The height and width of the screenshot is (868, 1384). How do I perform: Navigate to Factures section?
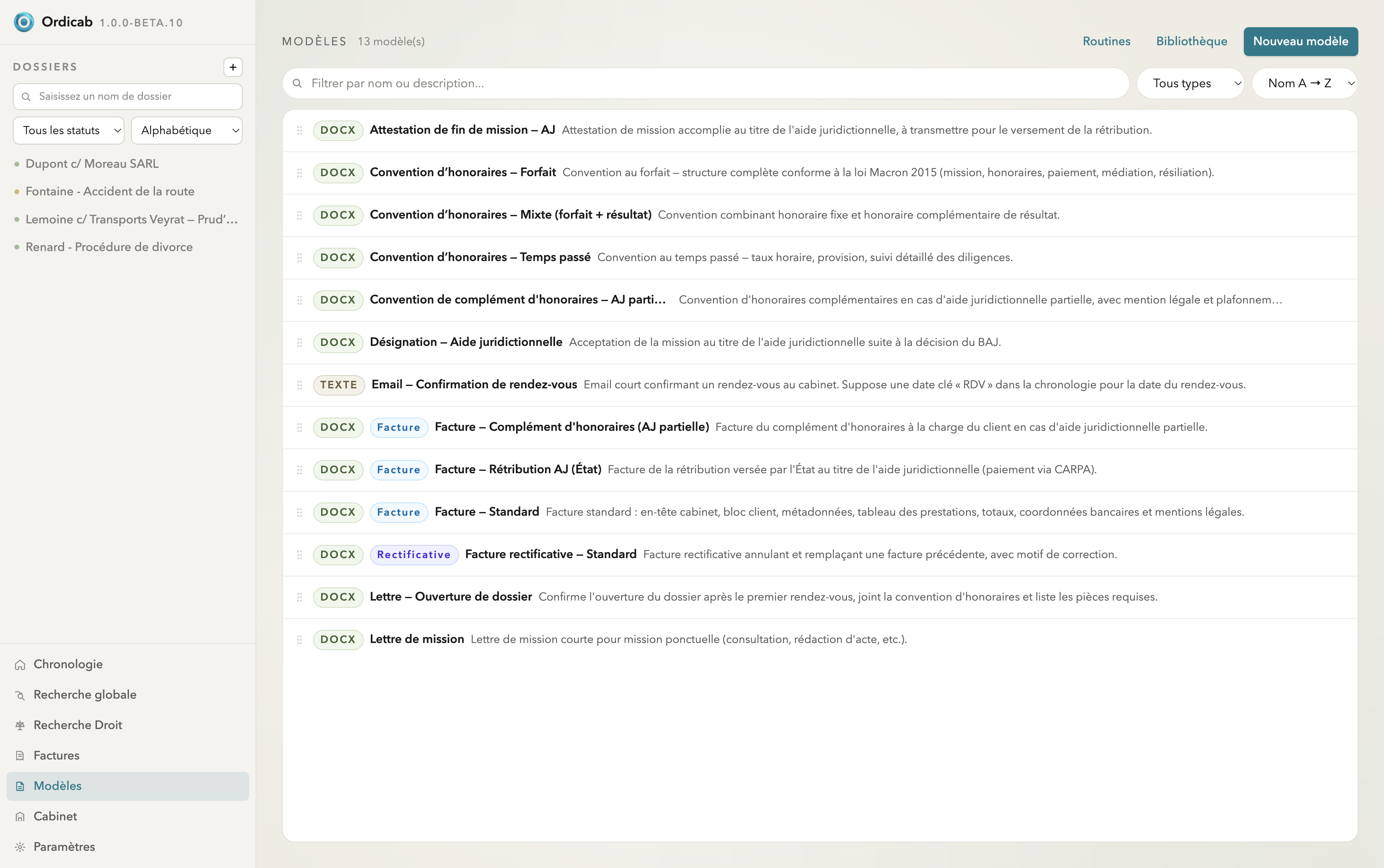click(127, 755)
